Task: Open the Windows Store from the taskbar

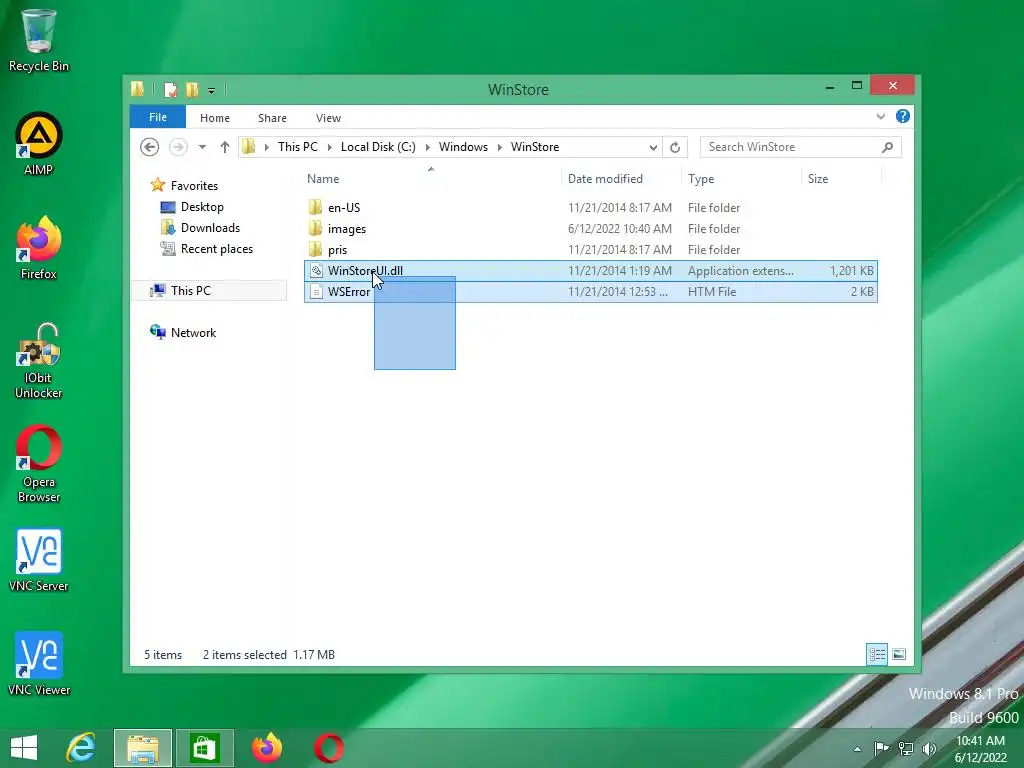Action: [204, 748]
